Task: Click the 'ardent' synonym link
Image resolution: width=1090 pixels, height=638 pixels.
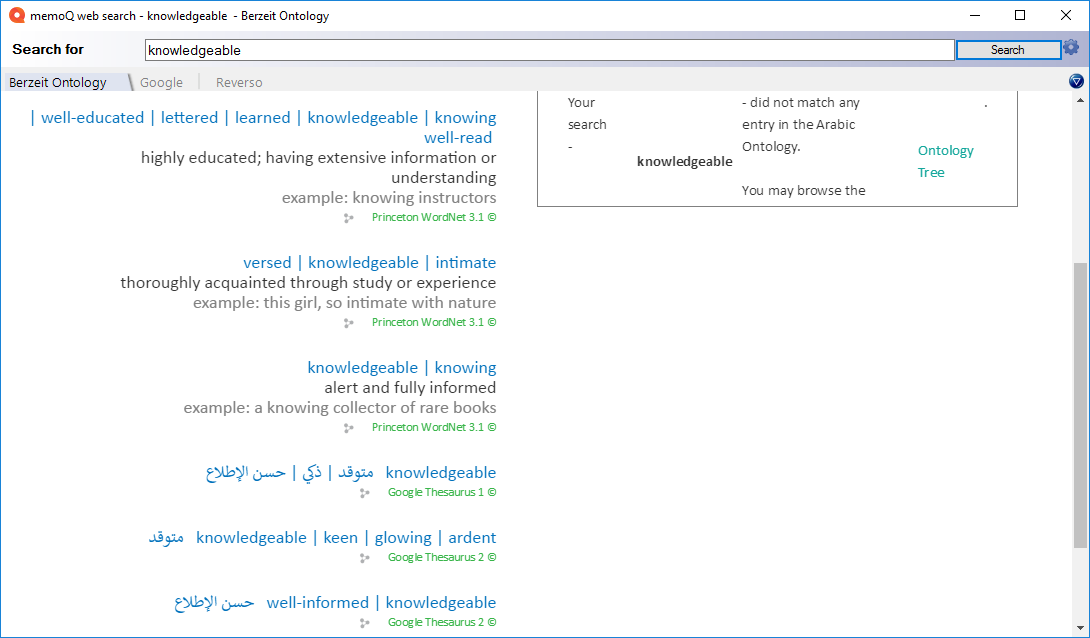Action: pyautogui.click(x=472, y=537)
